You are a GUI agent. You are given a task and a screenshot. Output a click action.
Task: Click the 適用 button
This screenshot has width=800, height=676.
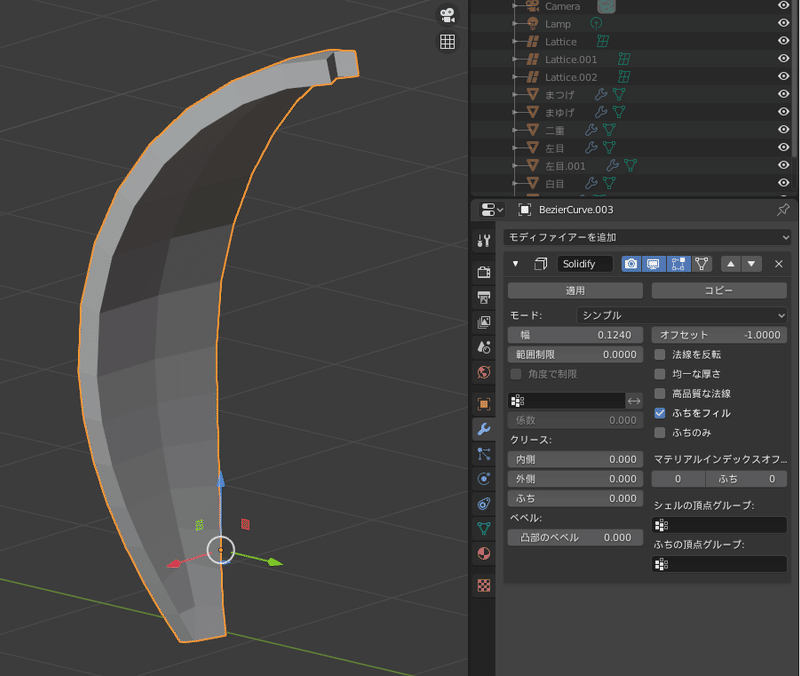(575, 290)
